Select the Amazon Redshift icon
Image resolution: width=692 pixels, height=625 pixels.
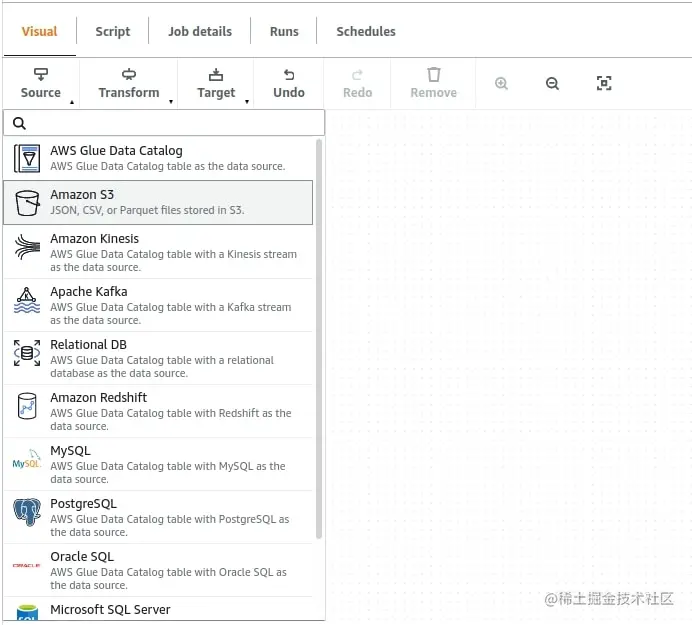click(x=27, y=406)
